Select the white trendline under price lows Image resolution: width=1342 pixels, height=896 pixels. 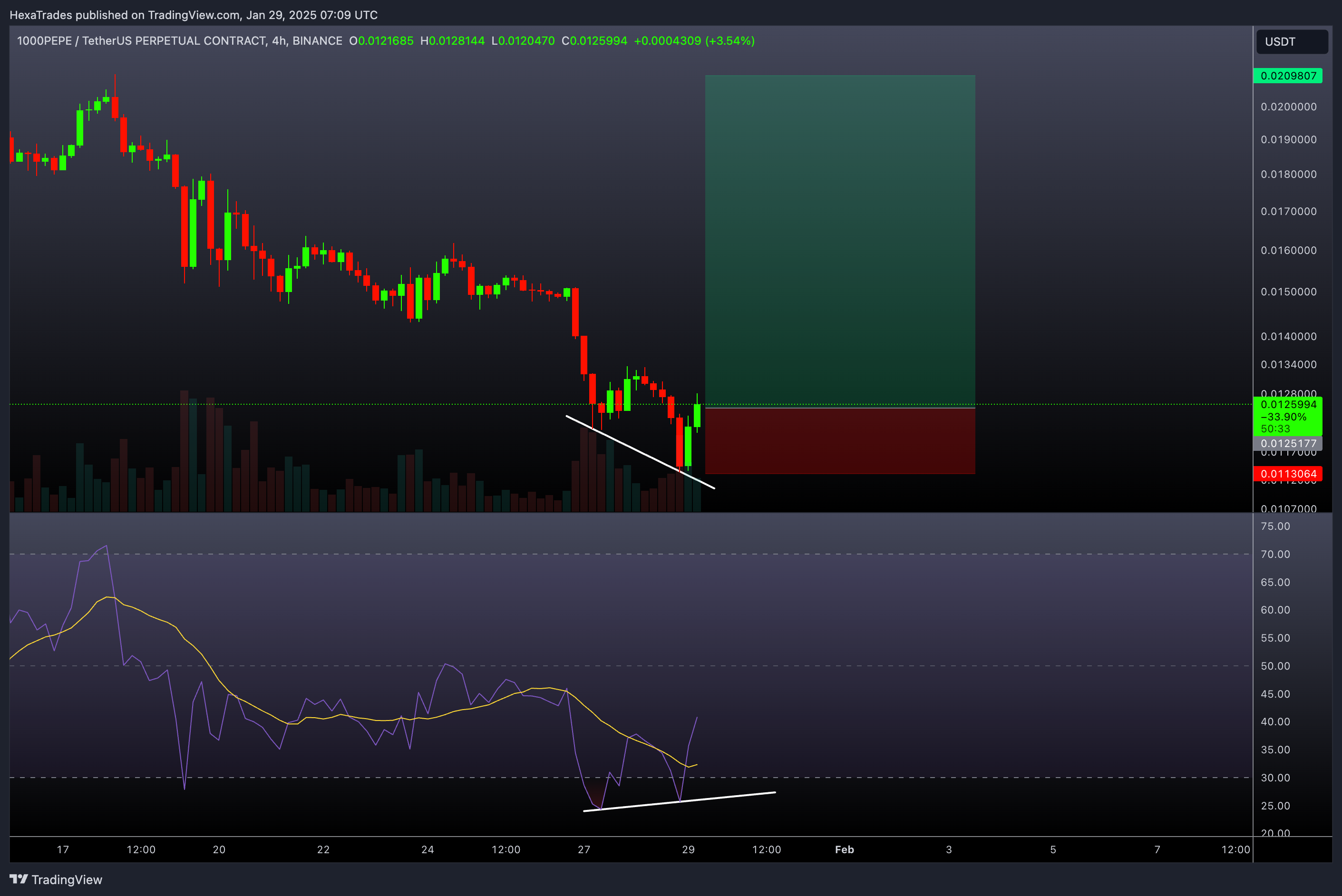[640, 452]
